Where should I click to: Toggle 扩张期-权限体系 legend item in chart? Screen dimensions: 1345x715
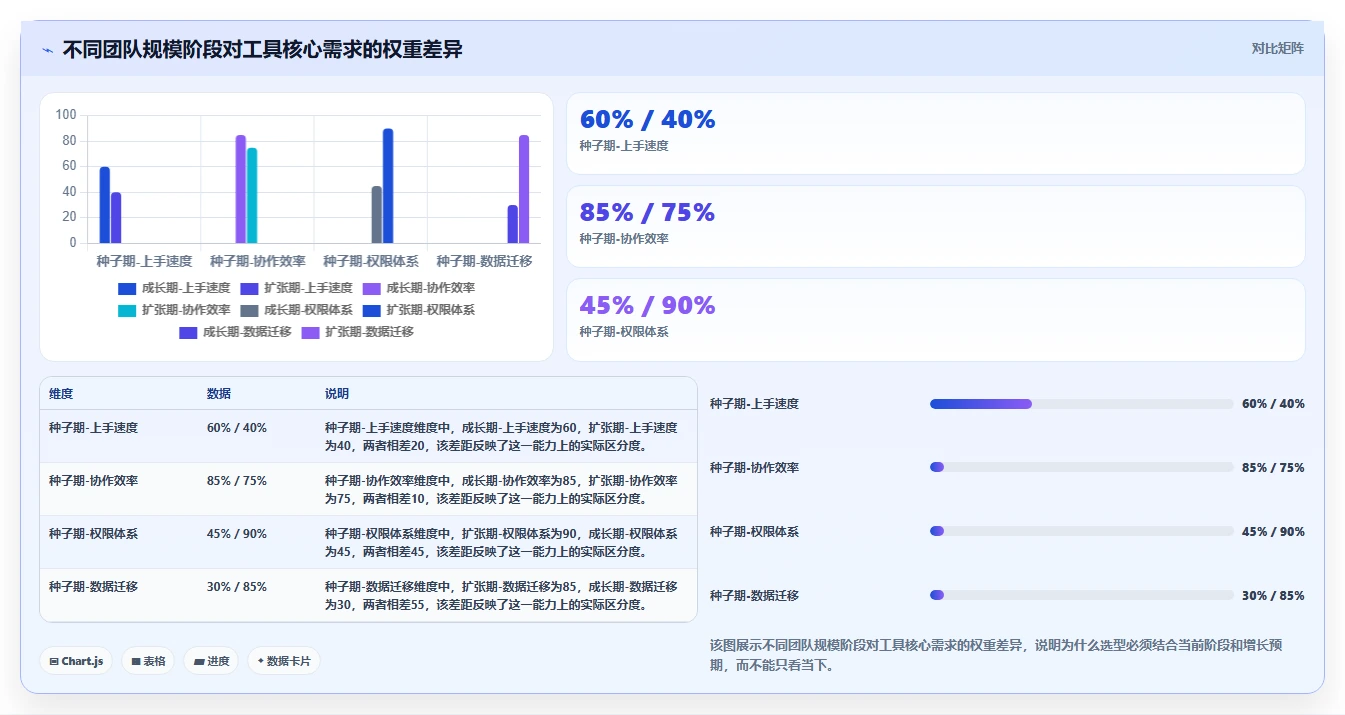[419, 310]
